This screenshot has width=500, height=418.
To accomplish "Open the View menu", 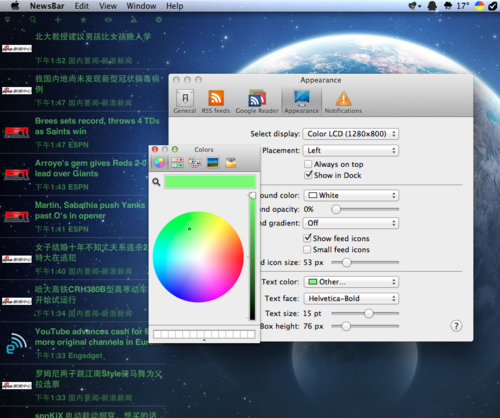I will click(x=108, y=6).
